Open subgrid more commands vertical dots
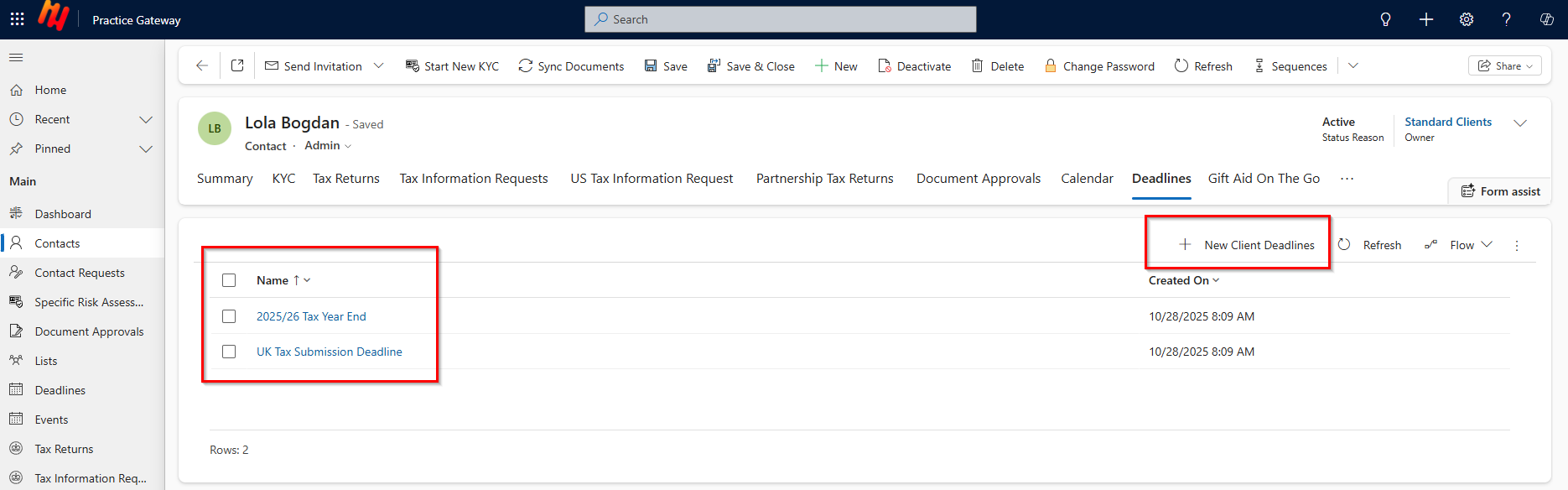 1516,246
